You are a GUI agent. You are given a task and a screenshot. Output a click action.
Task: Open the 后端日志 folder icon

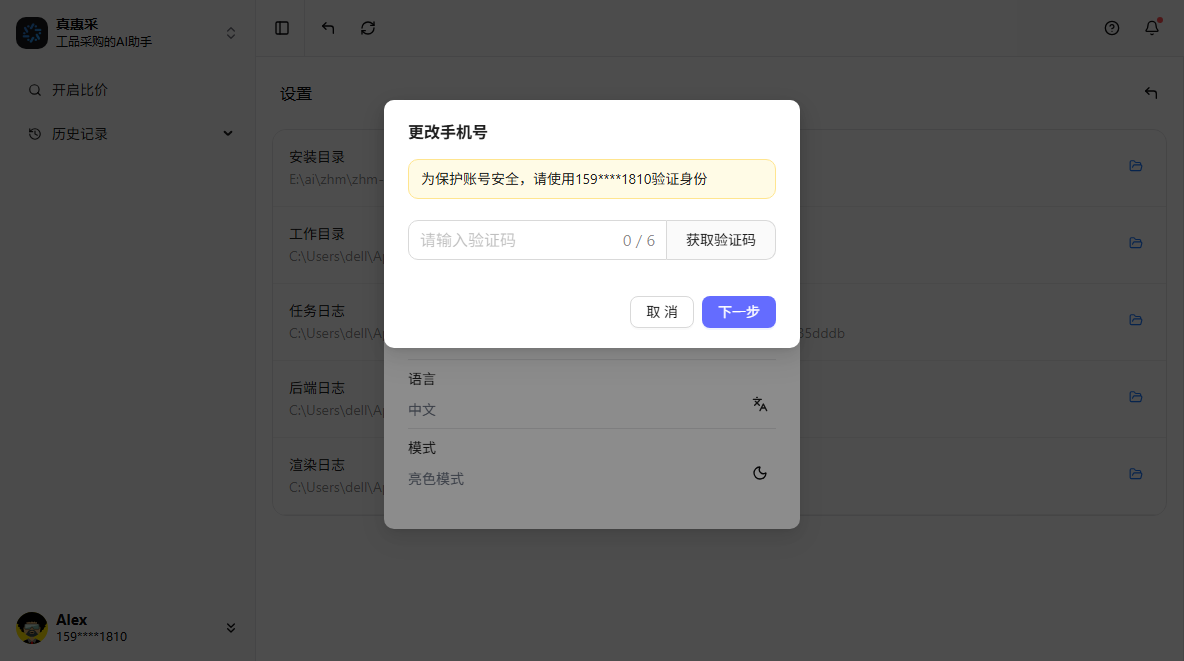[1136, 397]
